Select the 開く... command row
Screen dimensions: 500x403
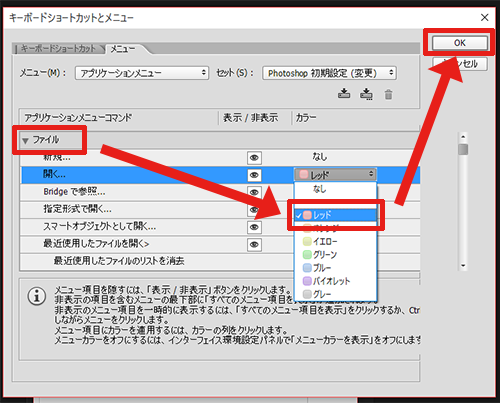pos(221,175)
